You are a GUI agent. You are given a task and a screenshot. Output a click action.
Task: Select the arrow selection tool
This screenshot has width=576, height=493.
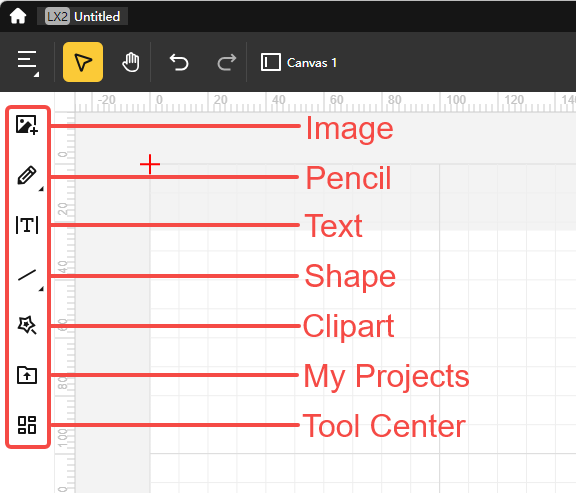point(83,62)
